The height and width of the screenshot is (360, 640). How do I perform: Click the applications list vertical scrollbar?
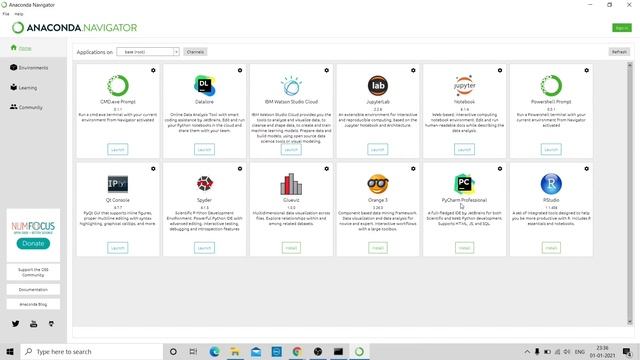(630, 194)
